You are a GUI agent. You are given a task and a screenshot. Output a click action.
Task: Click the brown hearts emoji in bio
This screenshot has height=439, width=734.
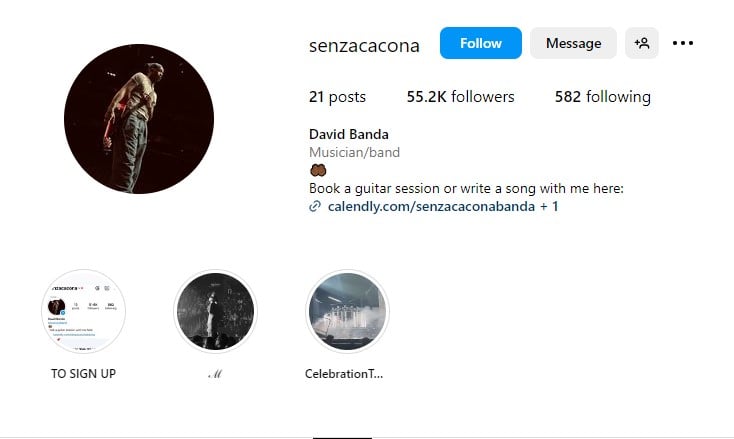pos(318,170)
